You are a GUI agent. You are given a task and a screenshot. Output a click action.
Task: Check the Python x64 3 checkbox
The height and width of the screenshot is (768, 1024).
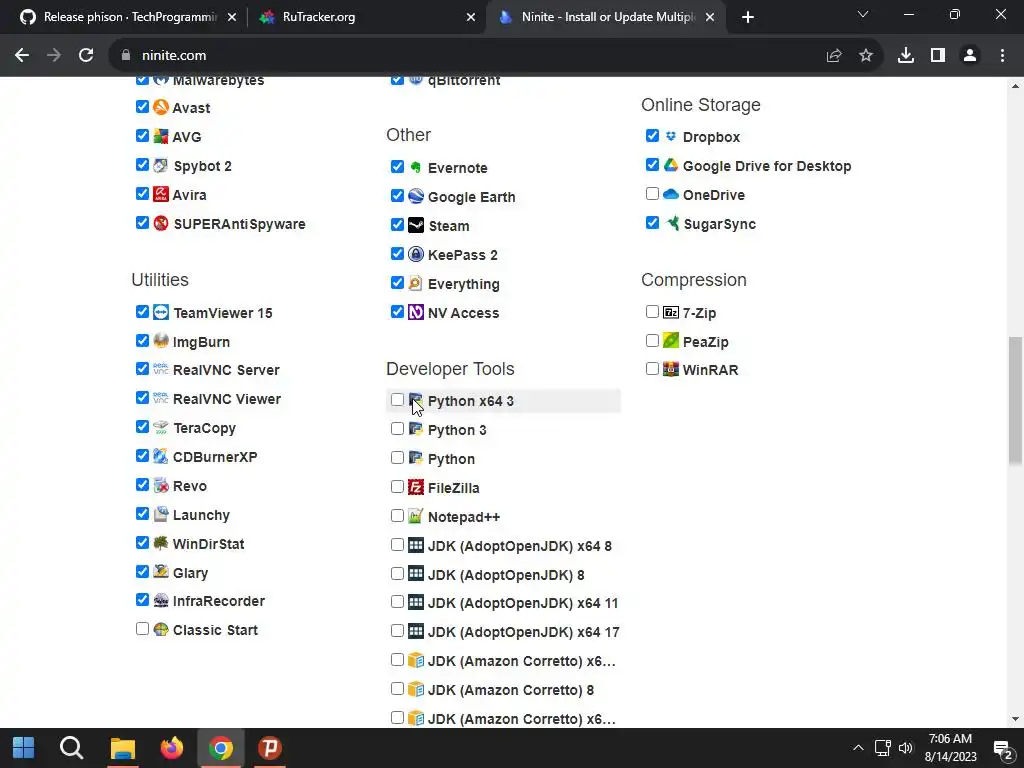click(x=397, y=400)
